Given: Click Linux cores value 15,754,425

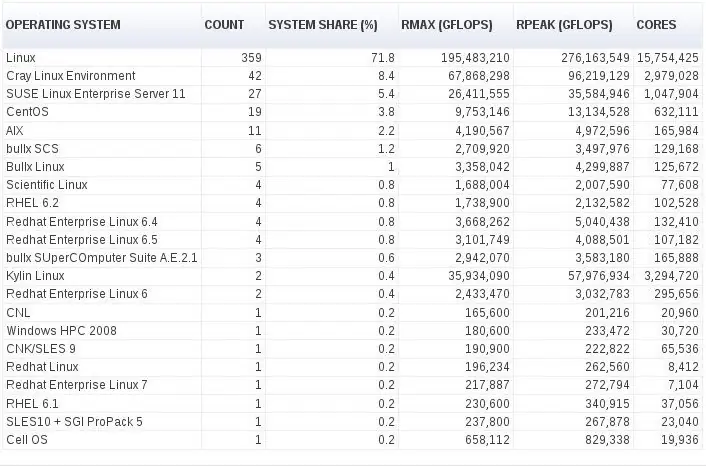Looking at the screenshot, I should click(668, 58).
